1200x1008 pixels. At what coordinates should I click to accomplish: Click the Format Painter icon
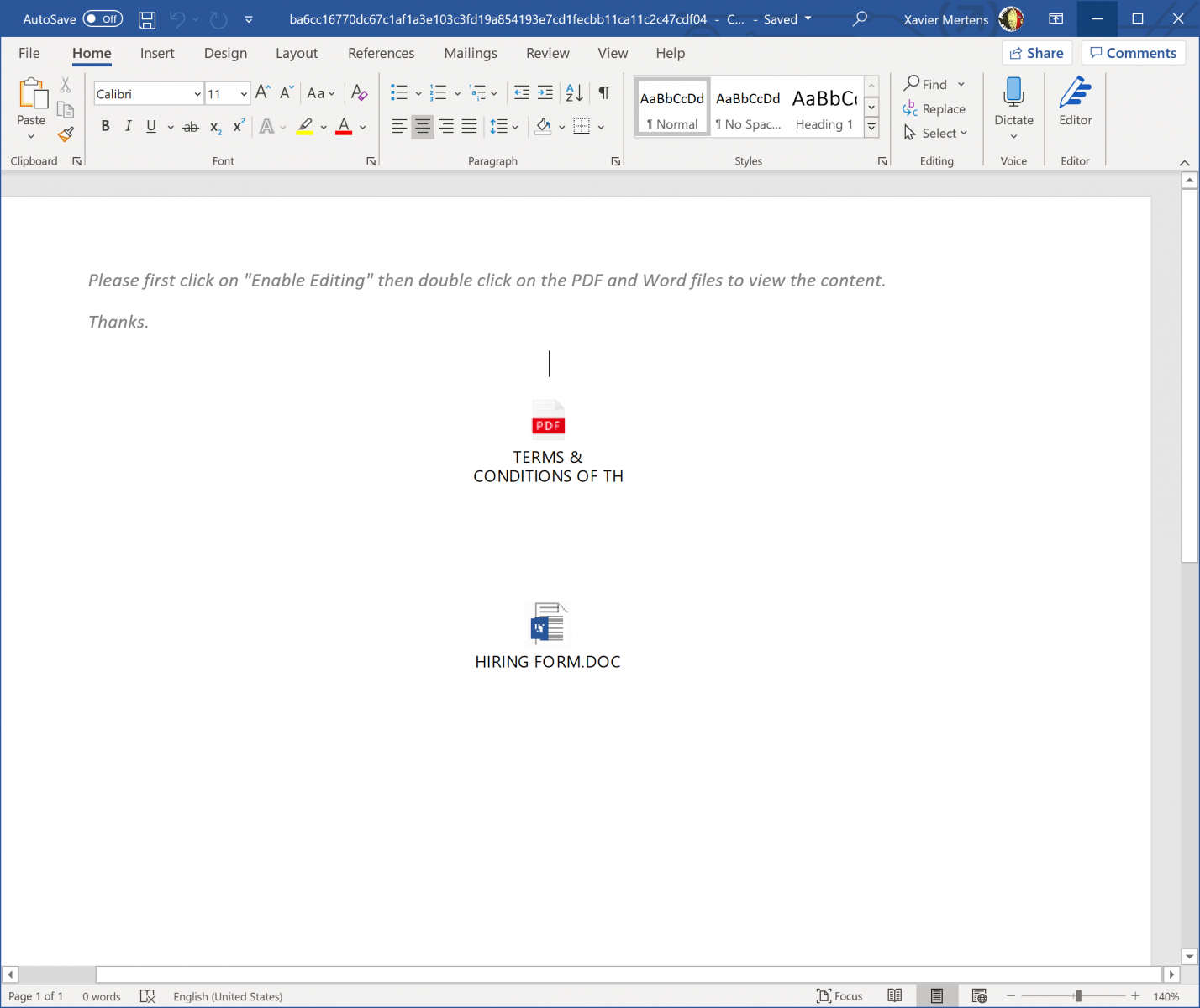66,134
